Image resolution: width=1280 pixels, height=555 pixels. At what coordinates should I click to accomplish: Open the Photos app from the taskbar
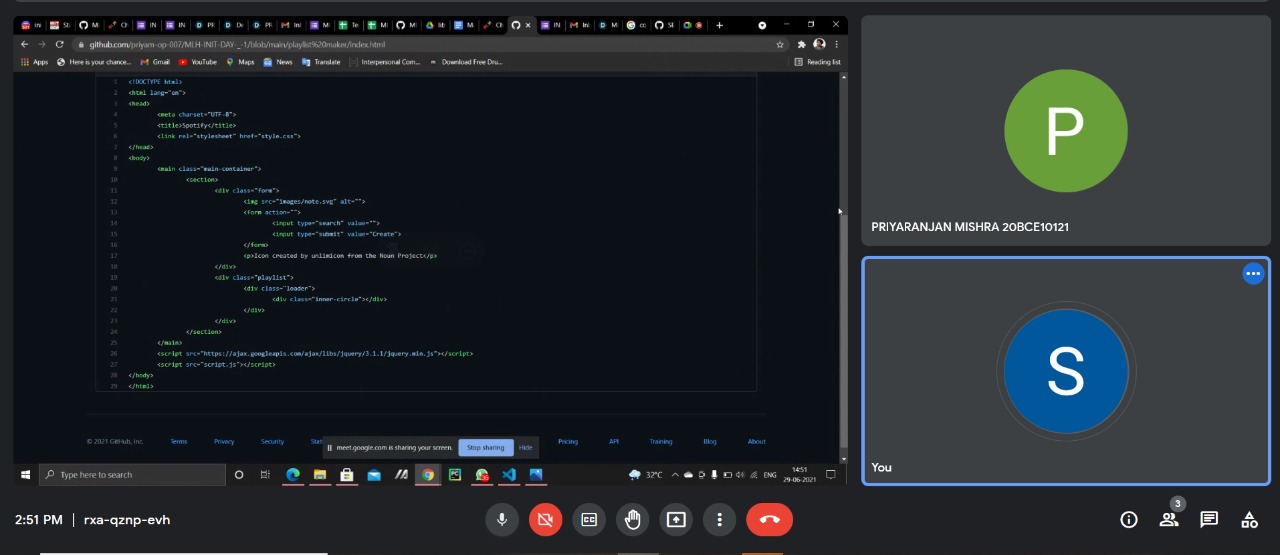point(536,474)
